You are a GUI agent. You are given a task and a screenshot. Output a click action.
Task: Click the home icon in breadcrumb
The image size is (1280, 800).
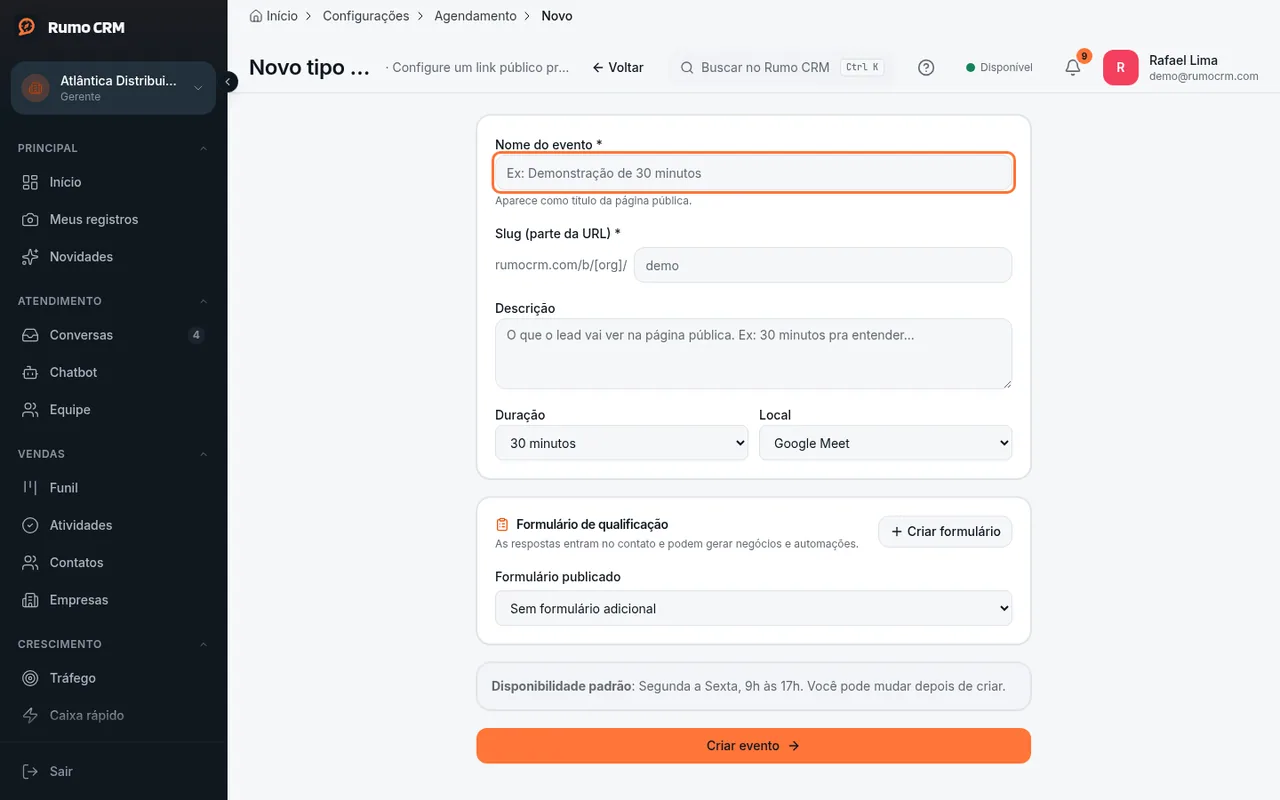[x=256, y=16]
